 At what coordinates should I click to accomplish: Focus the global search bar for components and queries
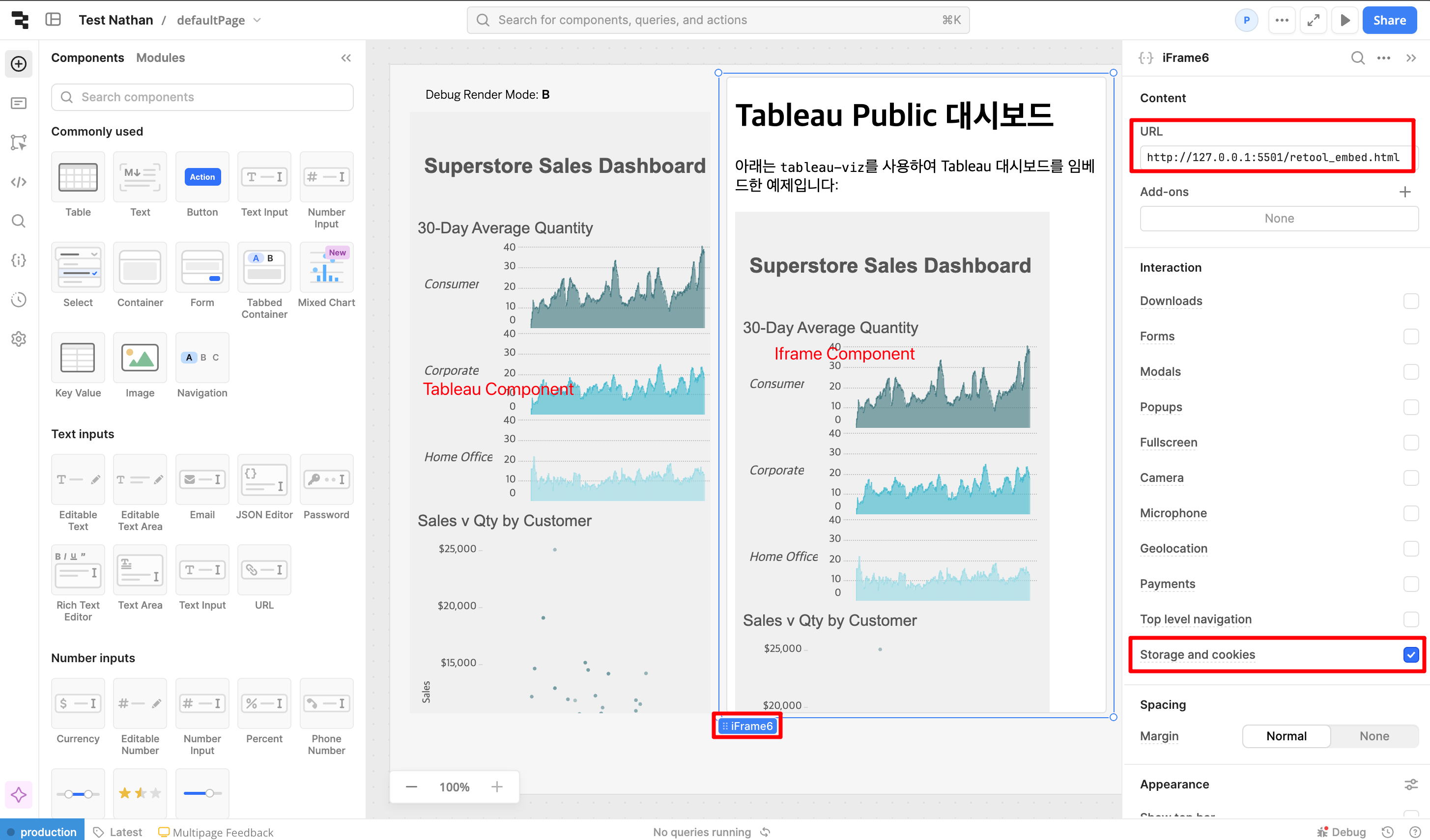coord(718,21)
